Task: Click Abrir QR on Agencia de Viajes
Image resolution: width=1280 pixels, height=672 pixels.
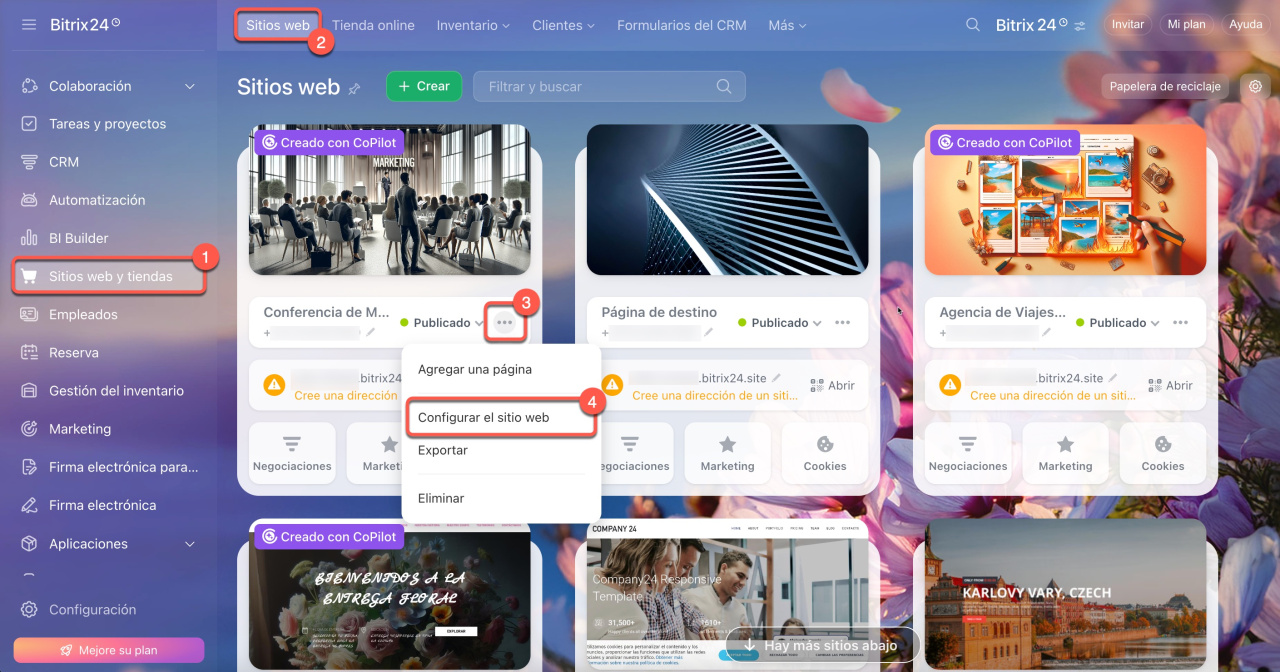Action: (1170, 385)
